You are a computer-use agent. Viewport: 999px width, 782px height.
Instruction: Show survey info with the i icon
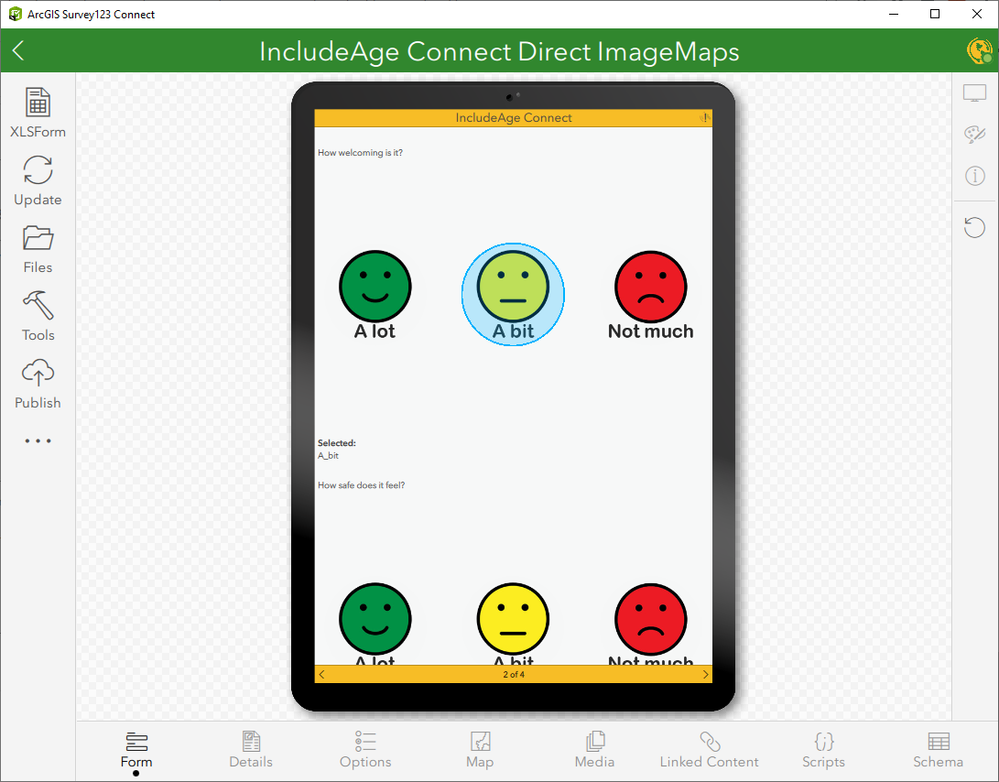point(974,175)
